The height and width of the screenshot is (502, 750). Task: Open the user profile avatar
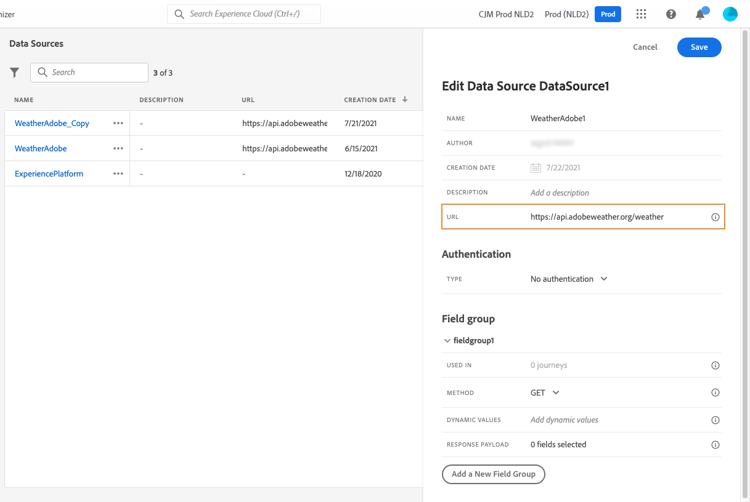[730, 14]
